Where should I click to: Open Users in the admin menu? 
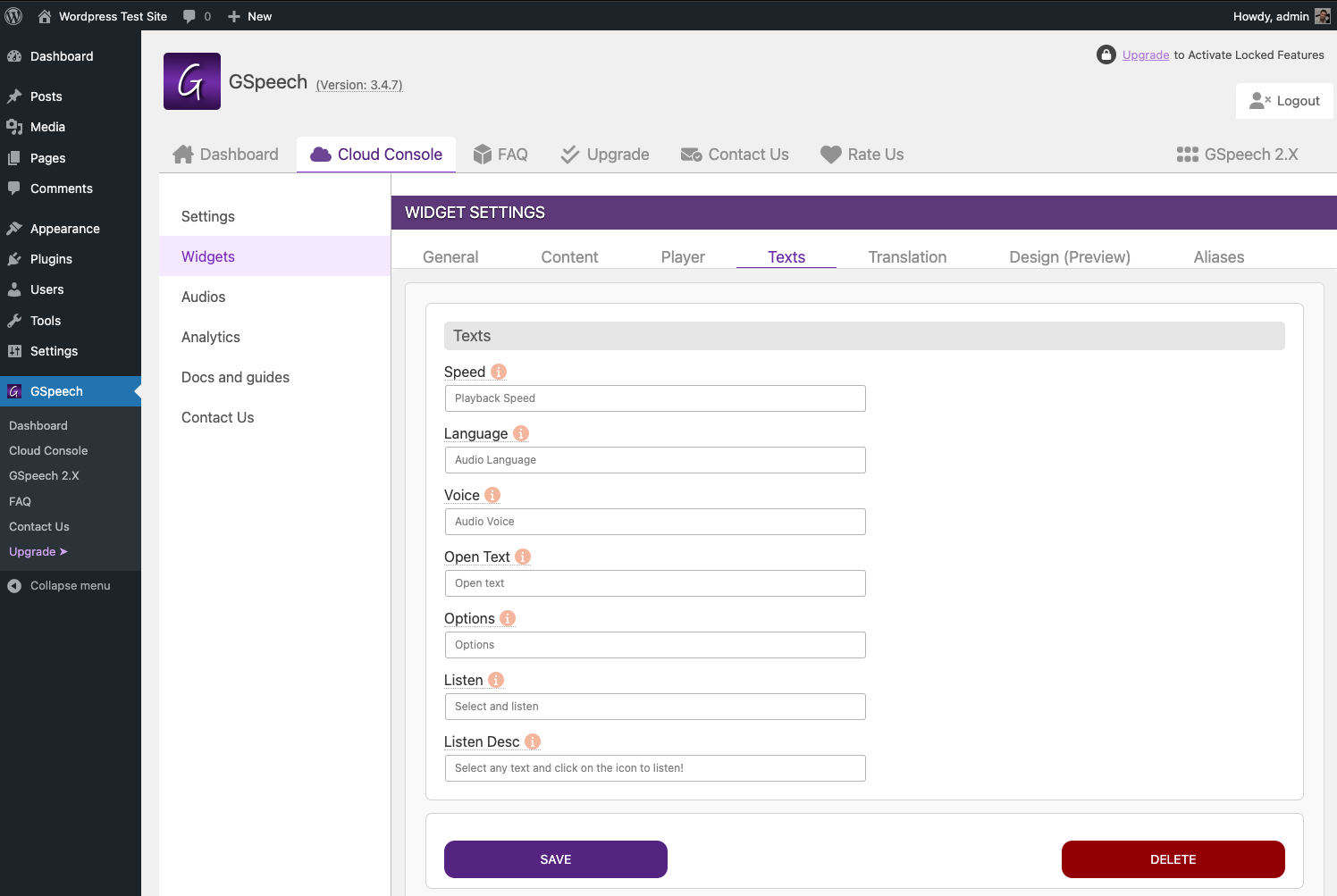(x=71, y=289)
